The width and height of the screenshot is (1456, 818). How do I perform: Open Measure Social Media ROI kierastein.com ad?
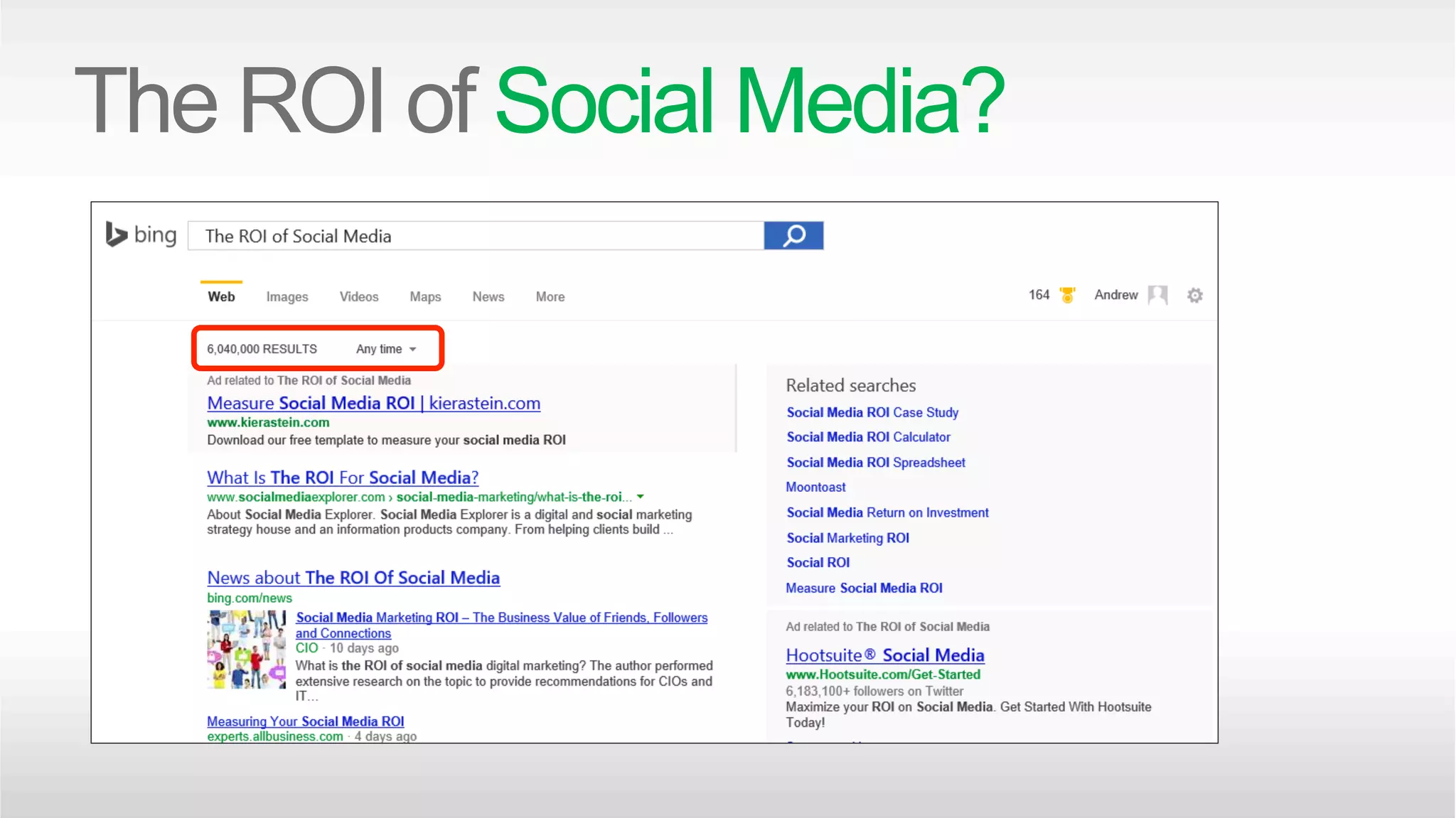(x=374, y=403)
